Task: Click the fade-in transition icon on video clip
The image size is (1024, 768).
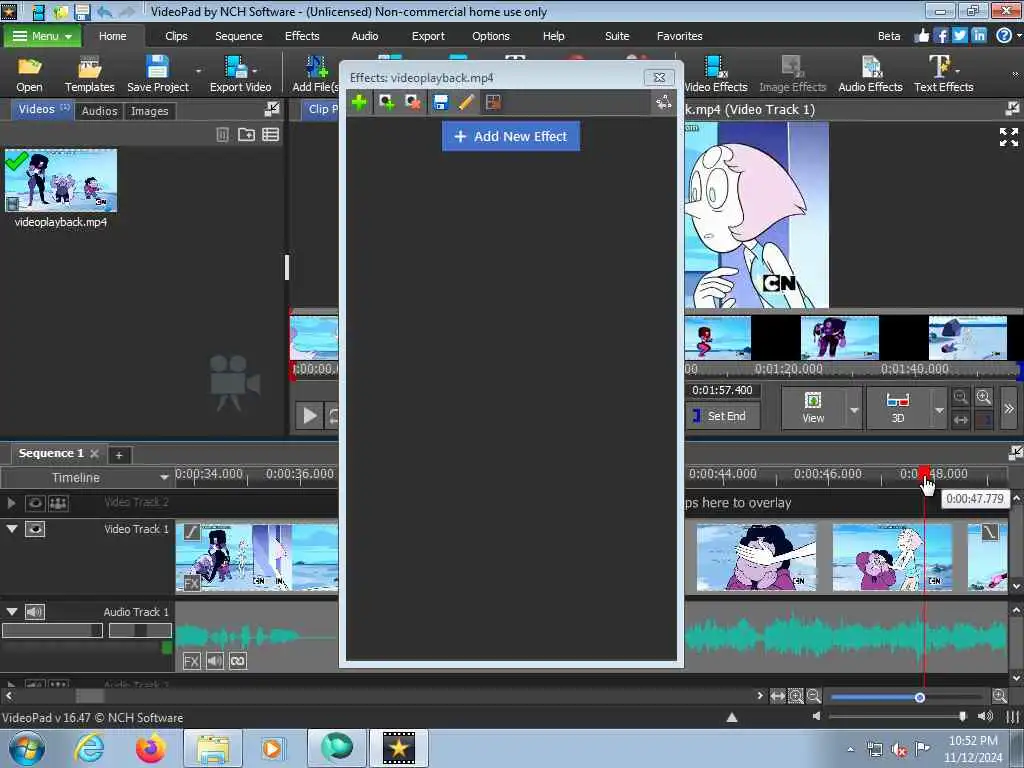Action: (191, 532)
